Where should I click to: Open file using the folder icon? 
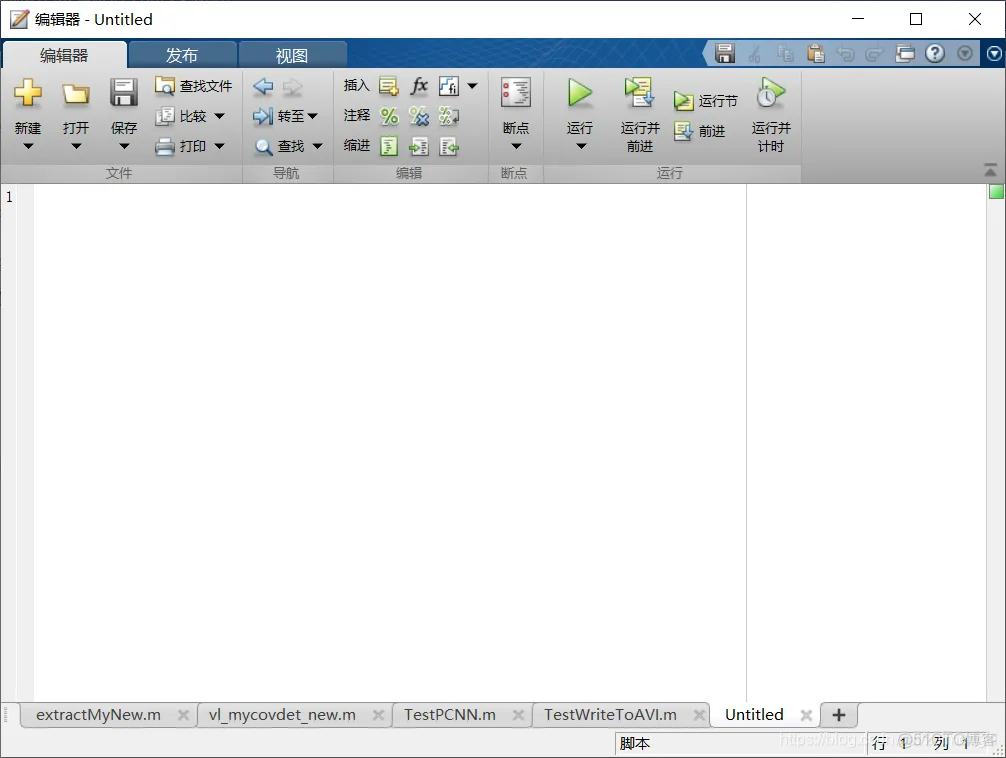(x=76, y=94)
